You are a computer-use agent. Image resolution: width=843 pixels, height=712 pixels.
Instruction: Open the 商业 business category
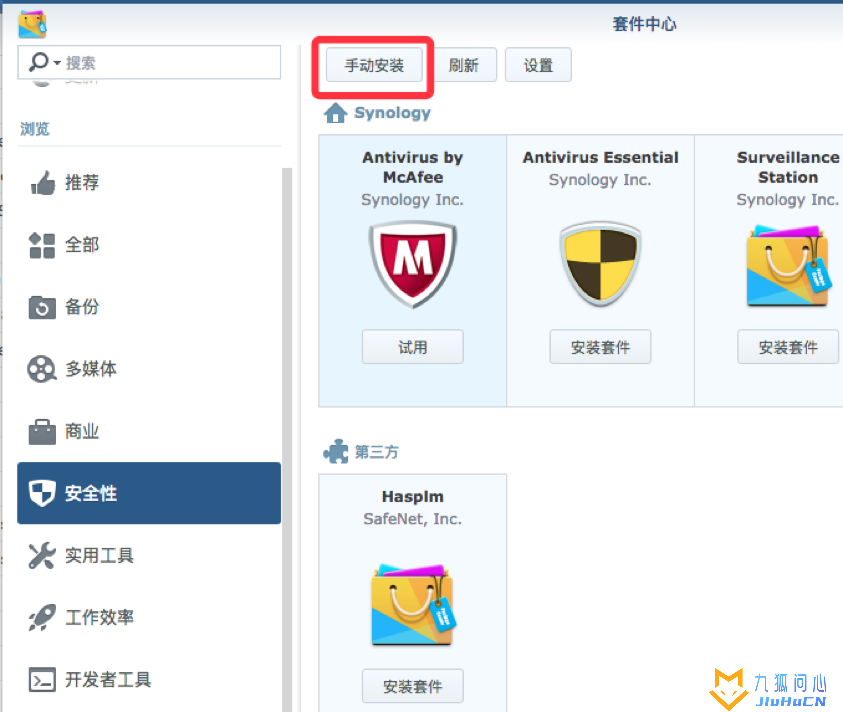pos(149,431)
